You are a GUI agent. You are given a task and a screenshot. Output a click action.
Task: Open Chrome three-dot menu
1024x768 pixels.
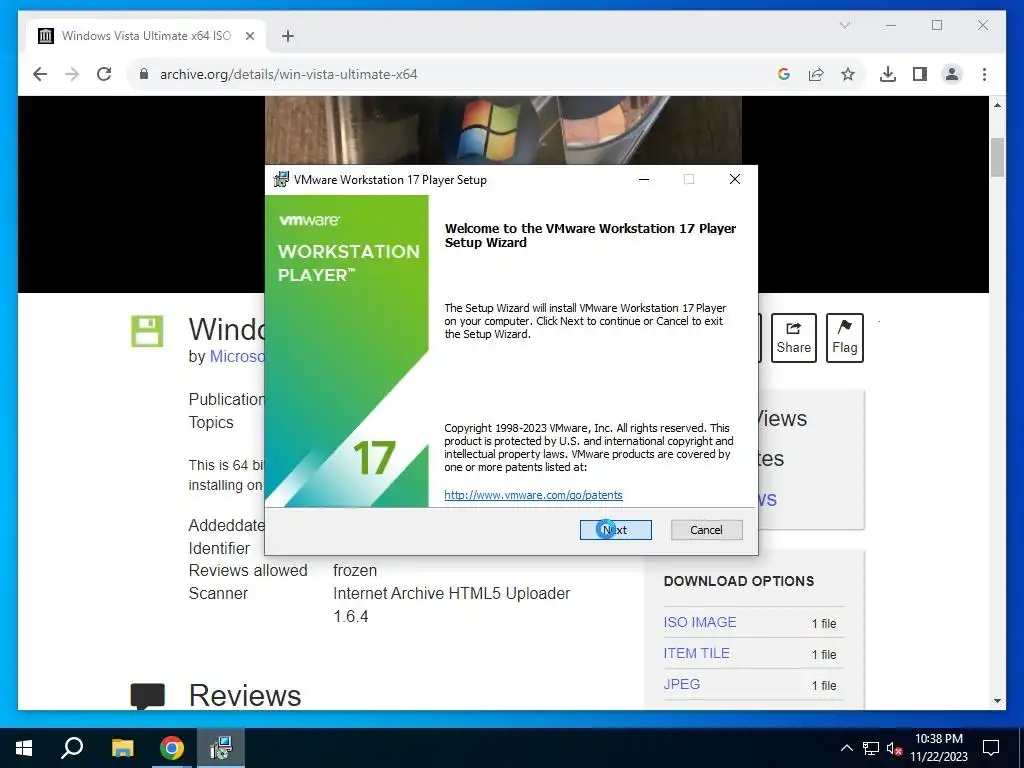[x=984, y=74]
